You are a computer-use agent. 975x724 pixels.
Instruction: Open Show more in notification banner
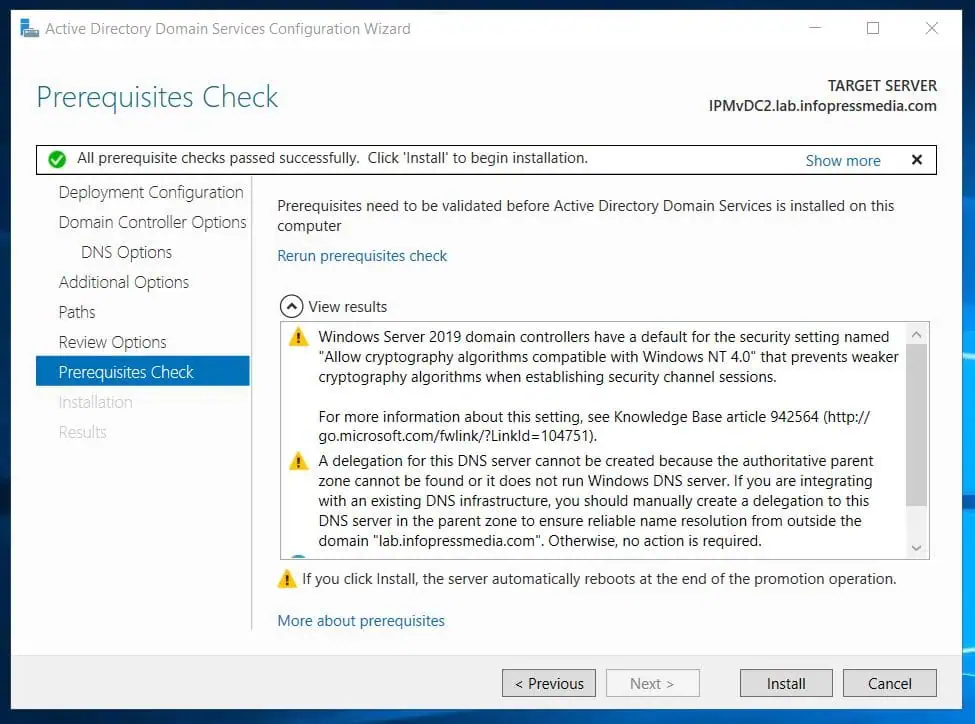tap(843, 160)
